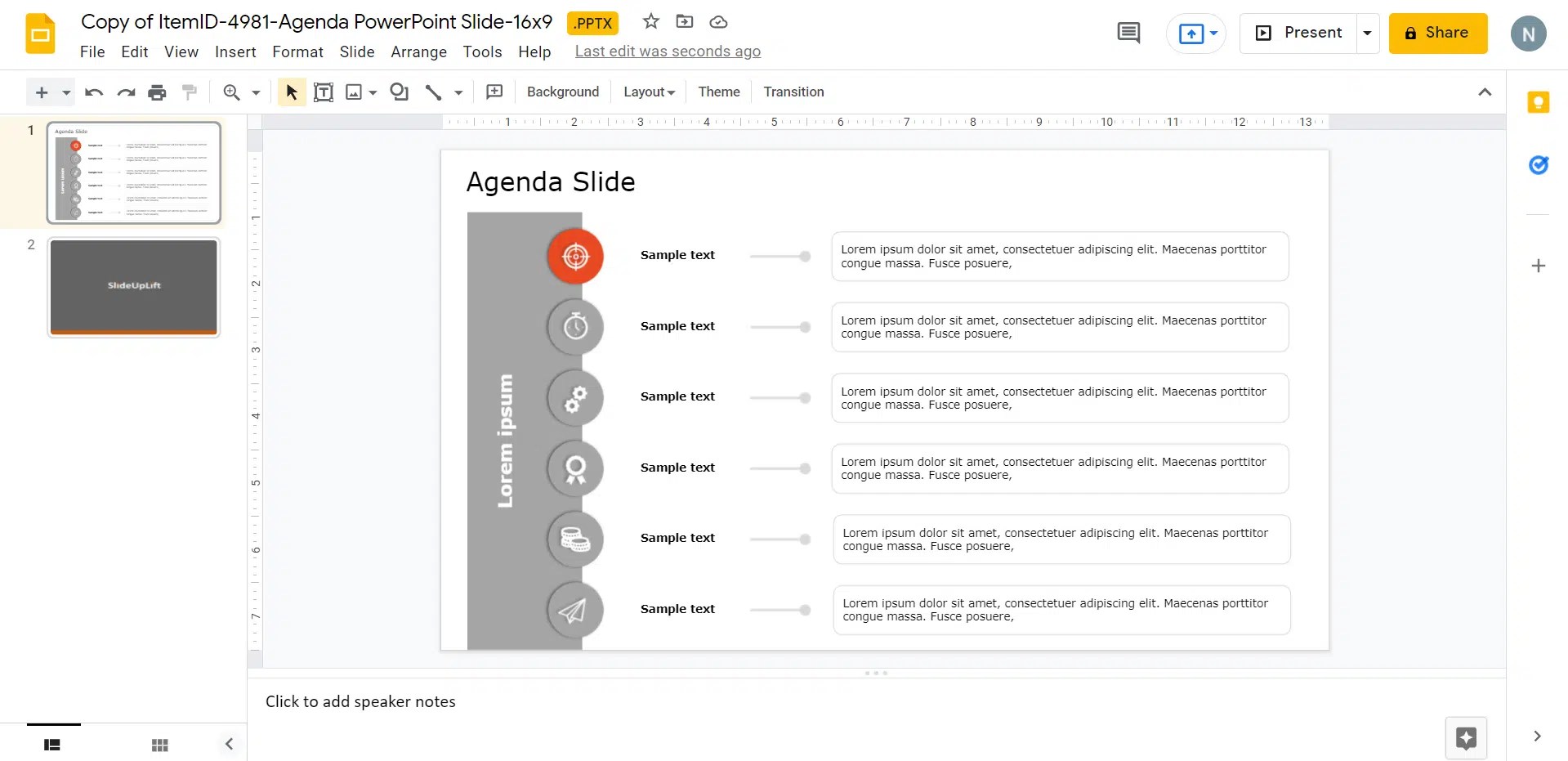Open version history via Last edit link
Viewport: 1568px width, 761px height.
pos(668,51)
